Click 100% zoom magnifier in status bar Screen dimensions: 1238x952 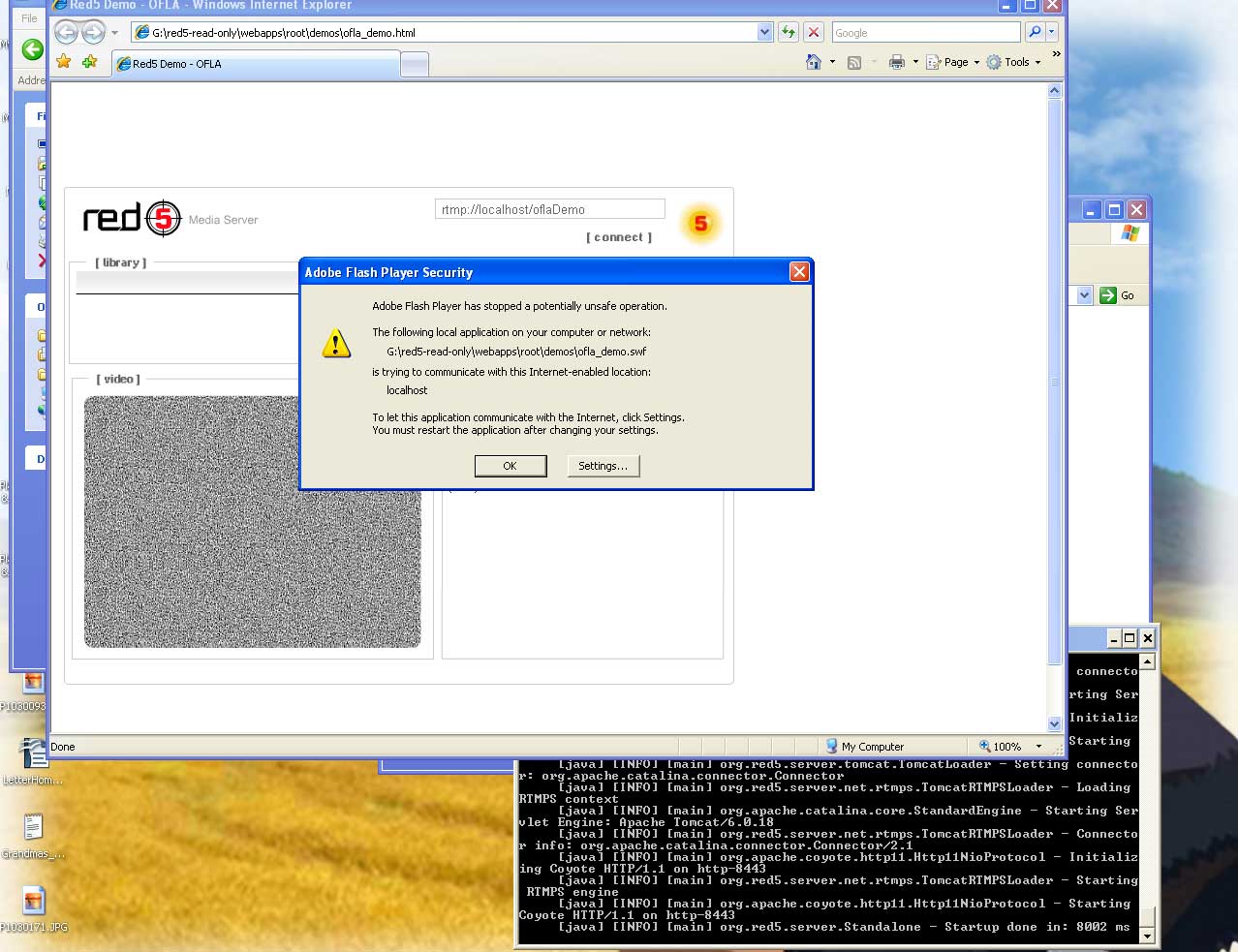(x=985, y=747)
